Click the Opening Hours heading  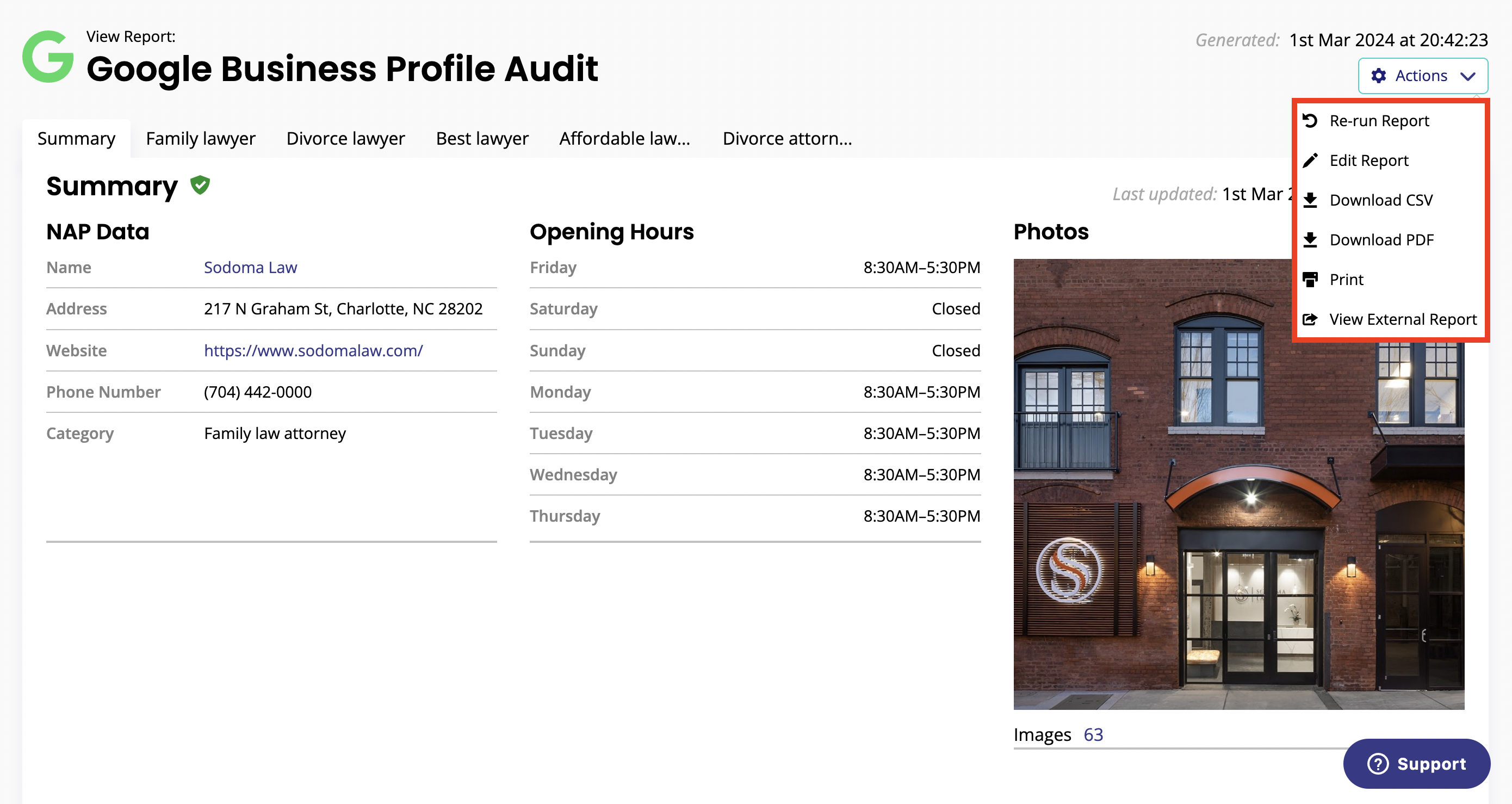[x=612, y=232]
